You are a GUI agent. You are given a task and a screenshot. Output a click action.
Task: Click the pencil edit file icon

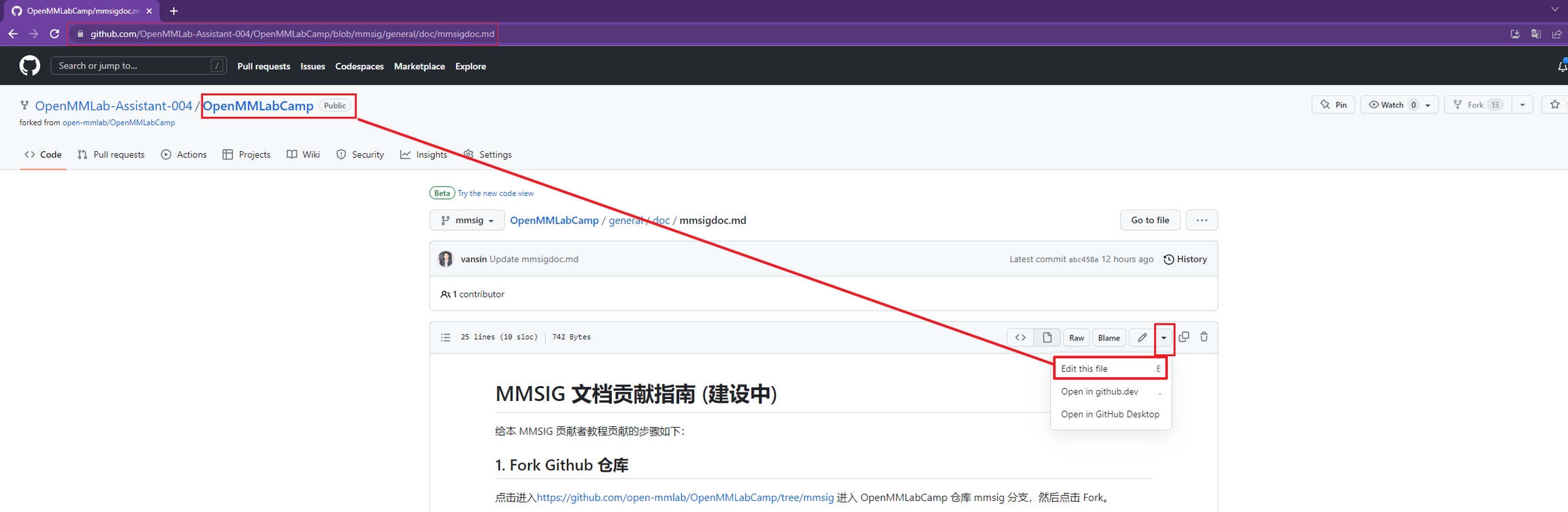tap(1142, 338)
